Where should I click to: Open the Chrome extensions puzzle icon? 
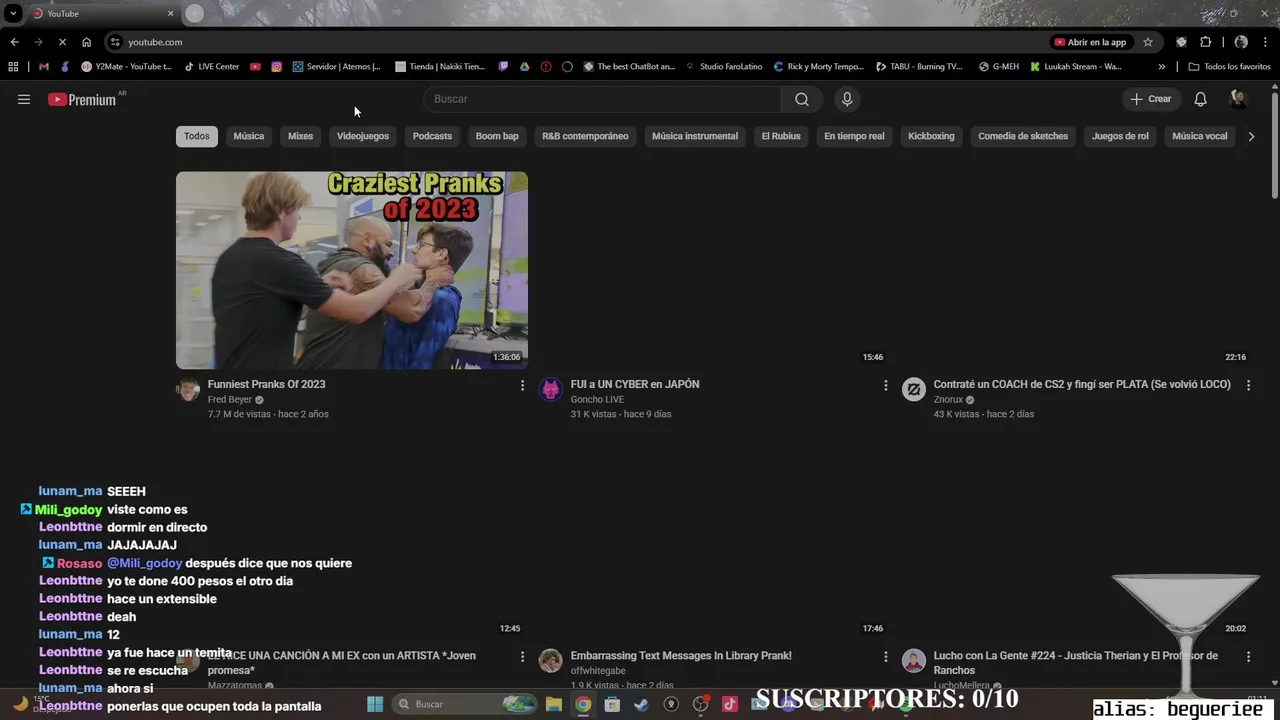(1205, 42)
